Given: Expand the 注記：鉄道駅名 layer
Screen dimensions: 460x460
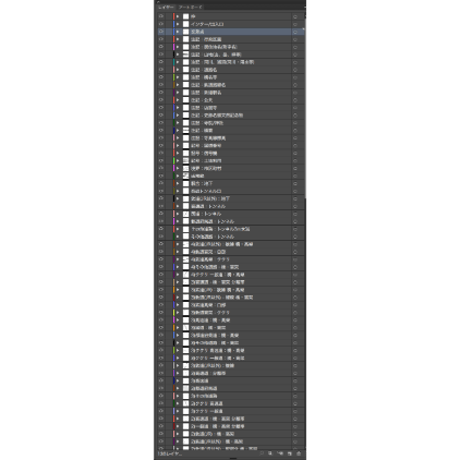Looking at the screenshot, I should 178,92.
